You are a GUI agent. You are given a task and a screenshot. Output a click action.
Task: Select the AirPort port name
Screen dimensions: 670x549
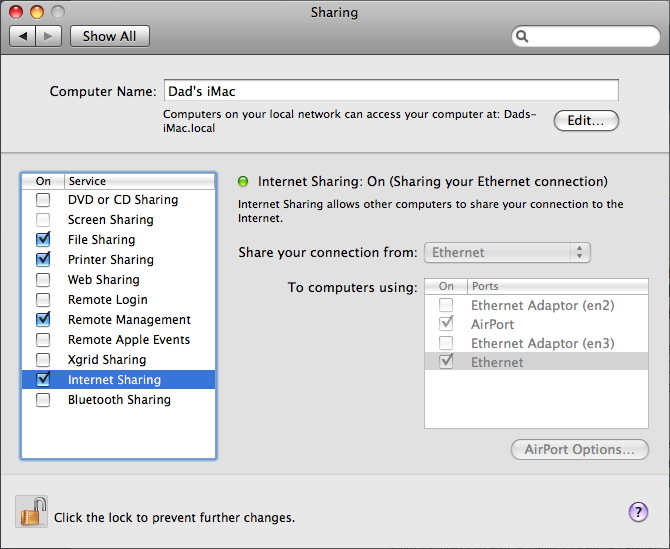492,324
